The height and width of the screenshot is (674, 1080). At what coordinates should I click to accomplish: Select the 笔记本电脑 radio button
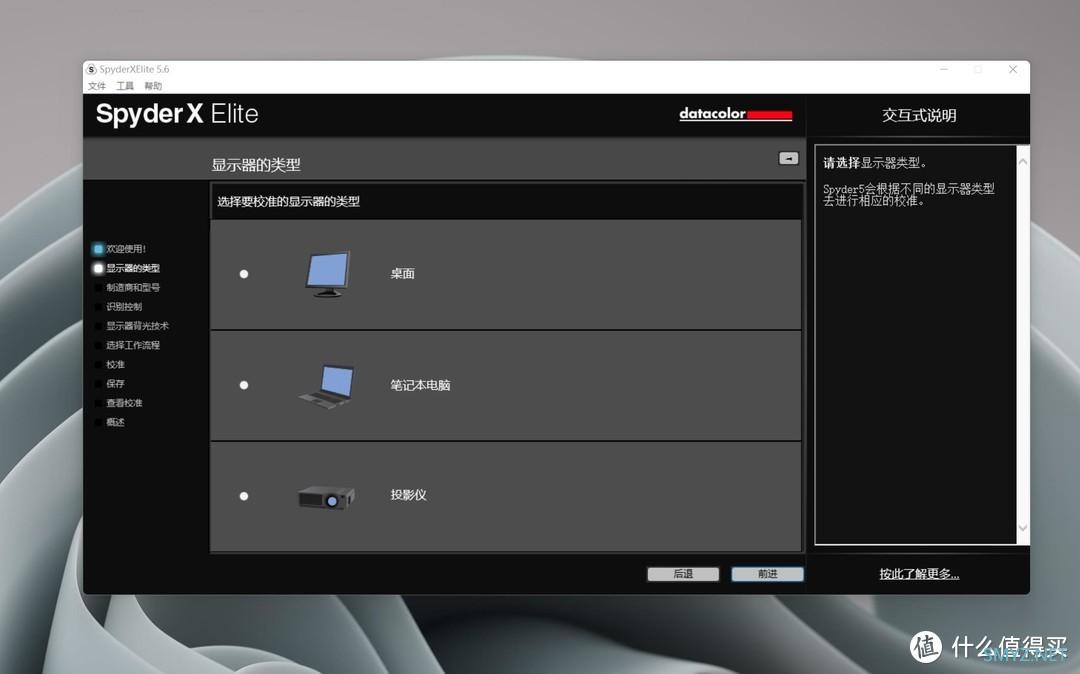[244, 385]
